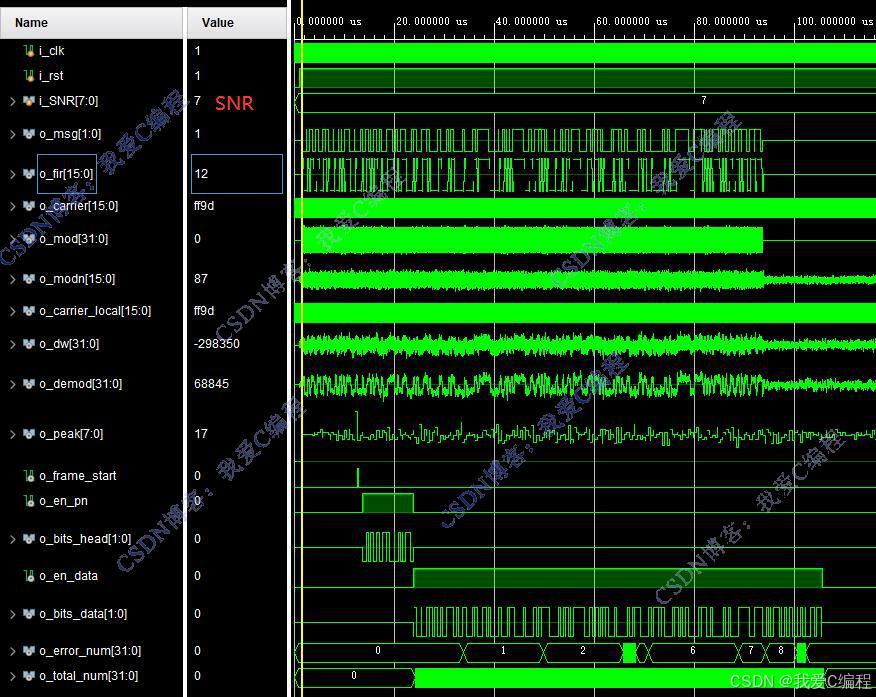This screenshot has height=697, width=876.
Task: Expand the o_fir[15:0] bus
Action: coord(12,174)
